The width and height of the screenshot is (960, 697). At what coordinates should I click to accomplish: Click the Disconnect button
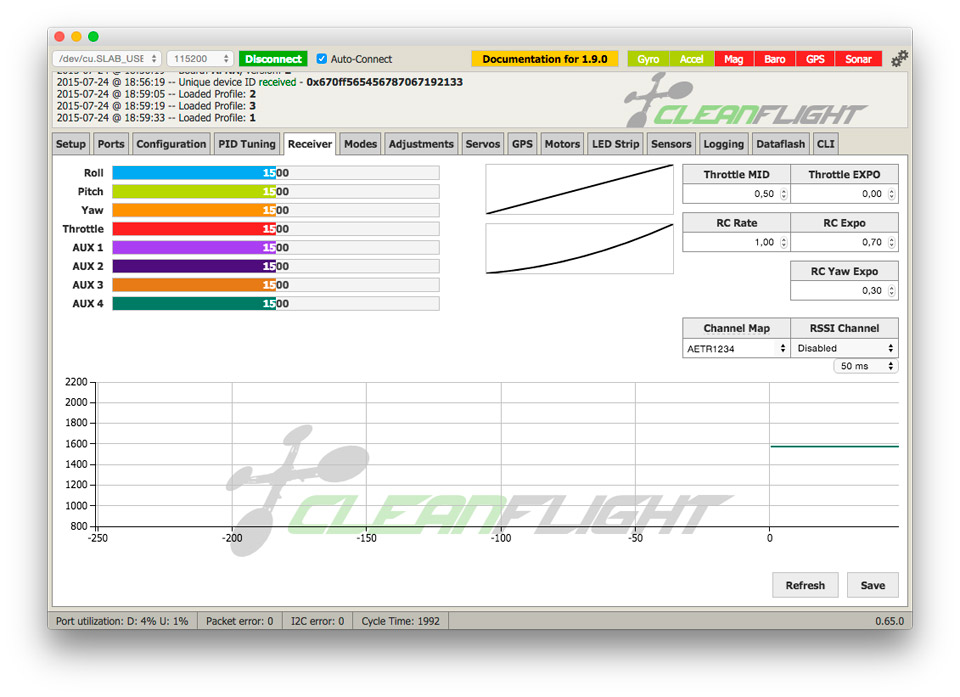273,59
